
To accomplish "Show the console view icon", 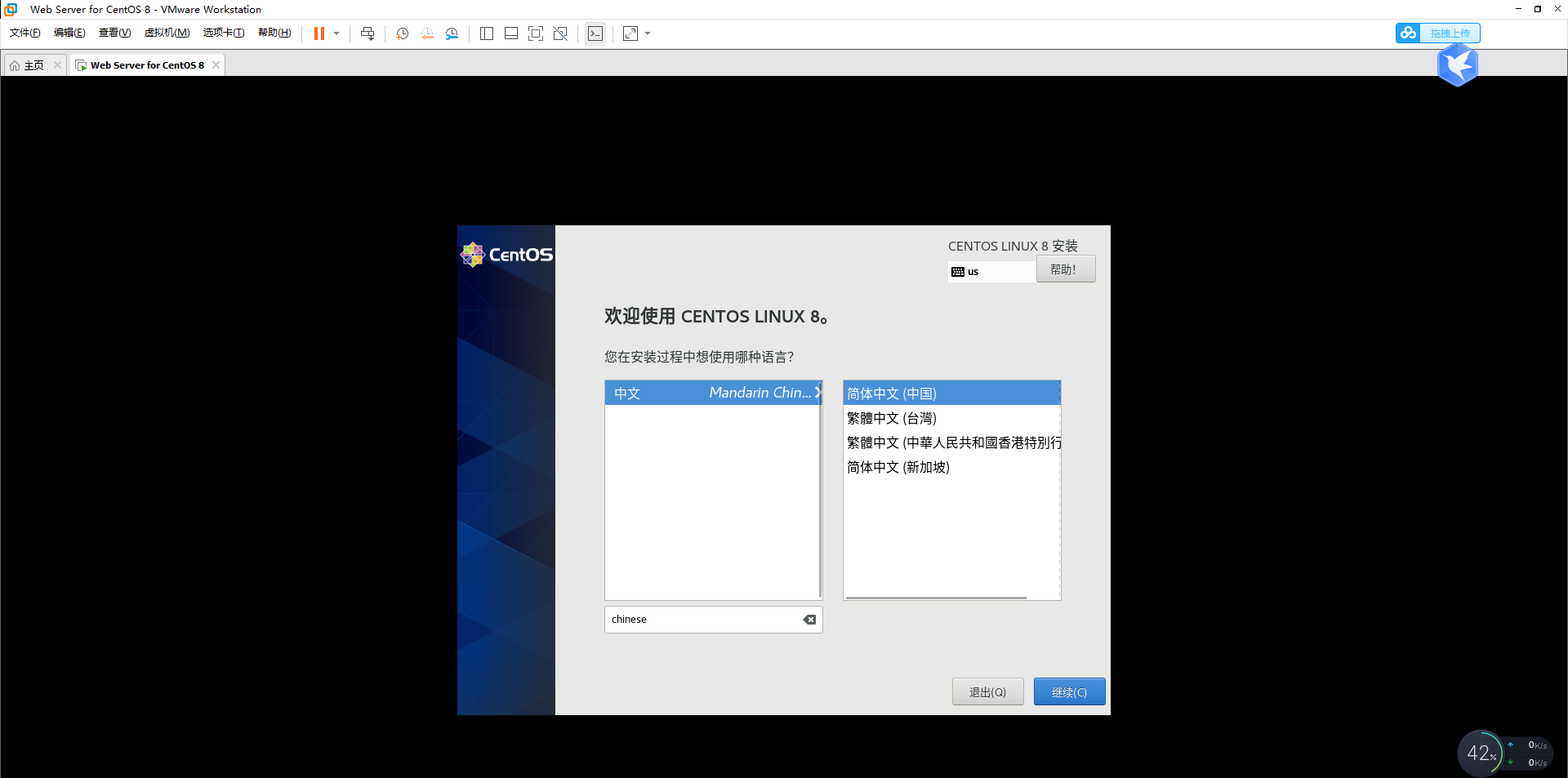I will tap(595, 33).
